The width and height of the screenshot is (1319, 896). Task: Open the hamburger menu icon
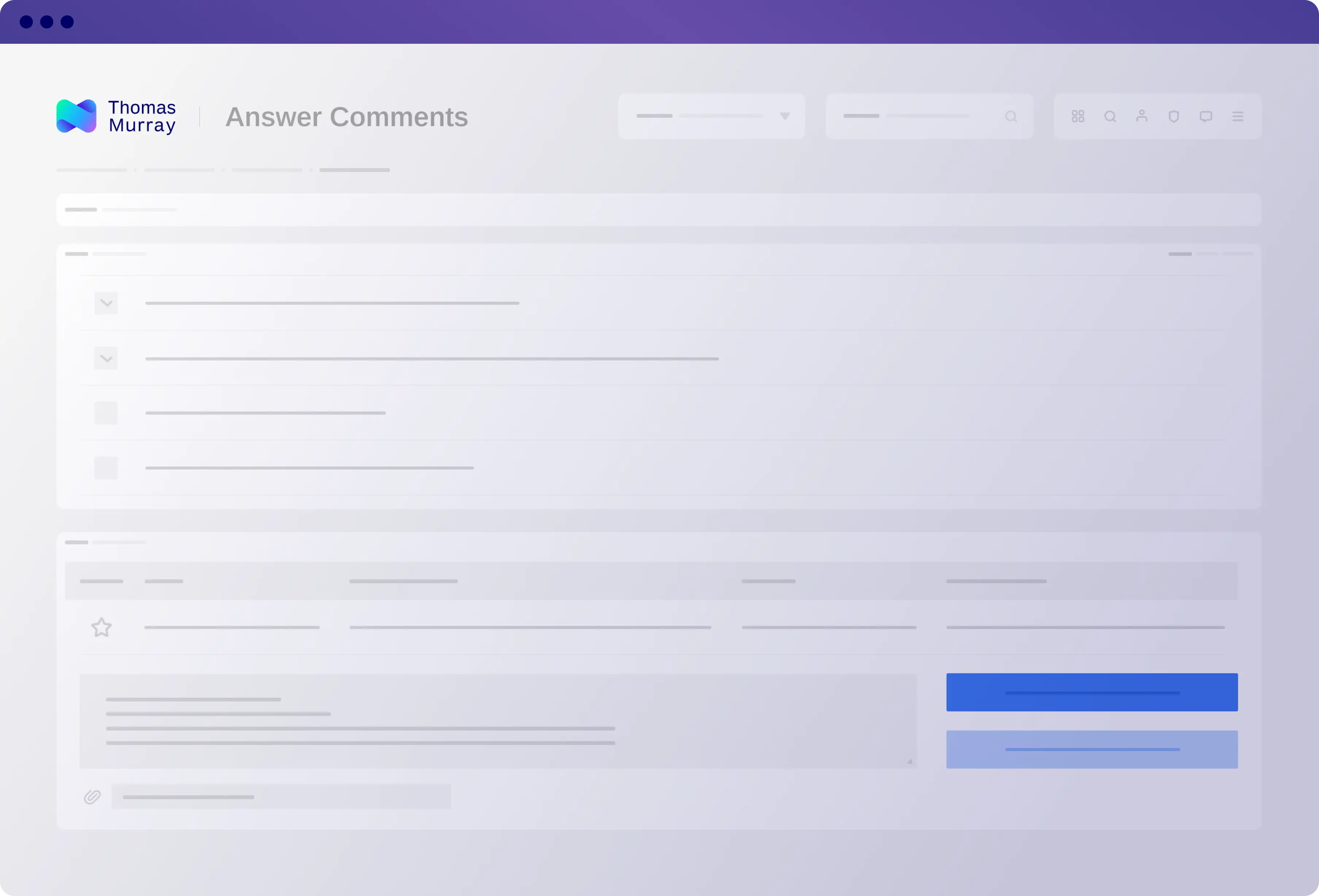(x=1238, y=116)
